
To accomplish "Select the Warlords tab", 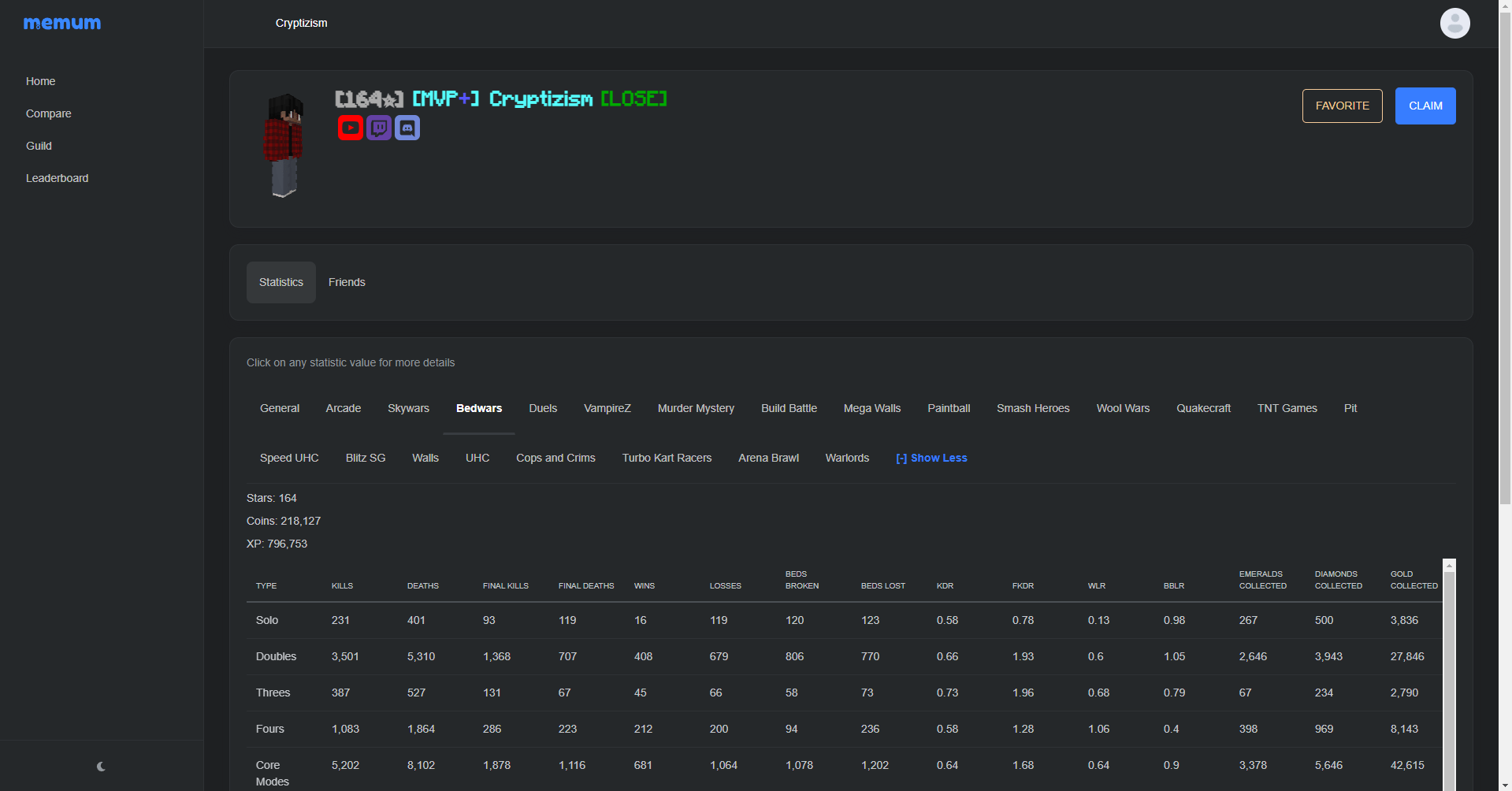I will pyautogui.click(x=847, y=458).
